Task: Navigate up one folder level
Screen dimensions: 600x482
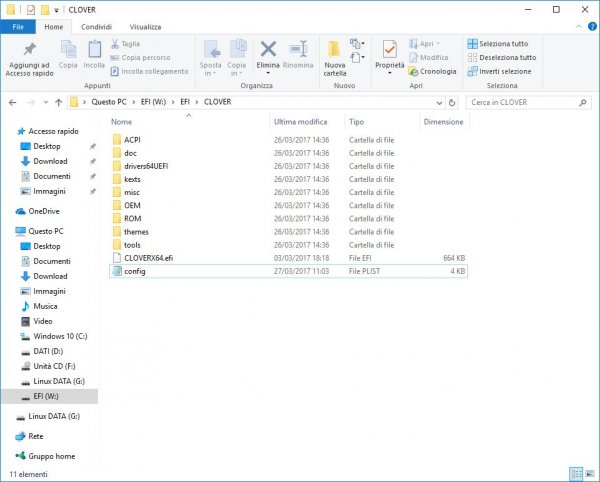Action: 59,103
